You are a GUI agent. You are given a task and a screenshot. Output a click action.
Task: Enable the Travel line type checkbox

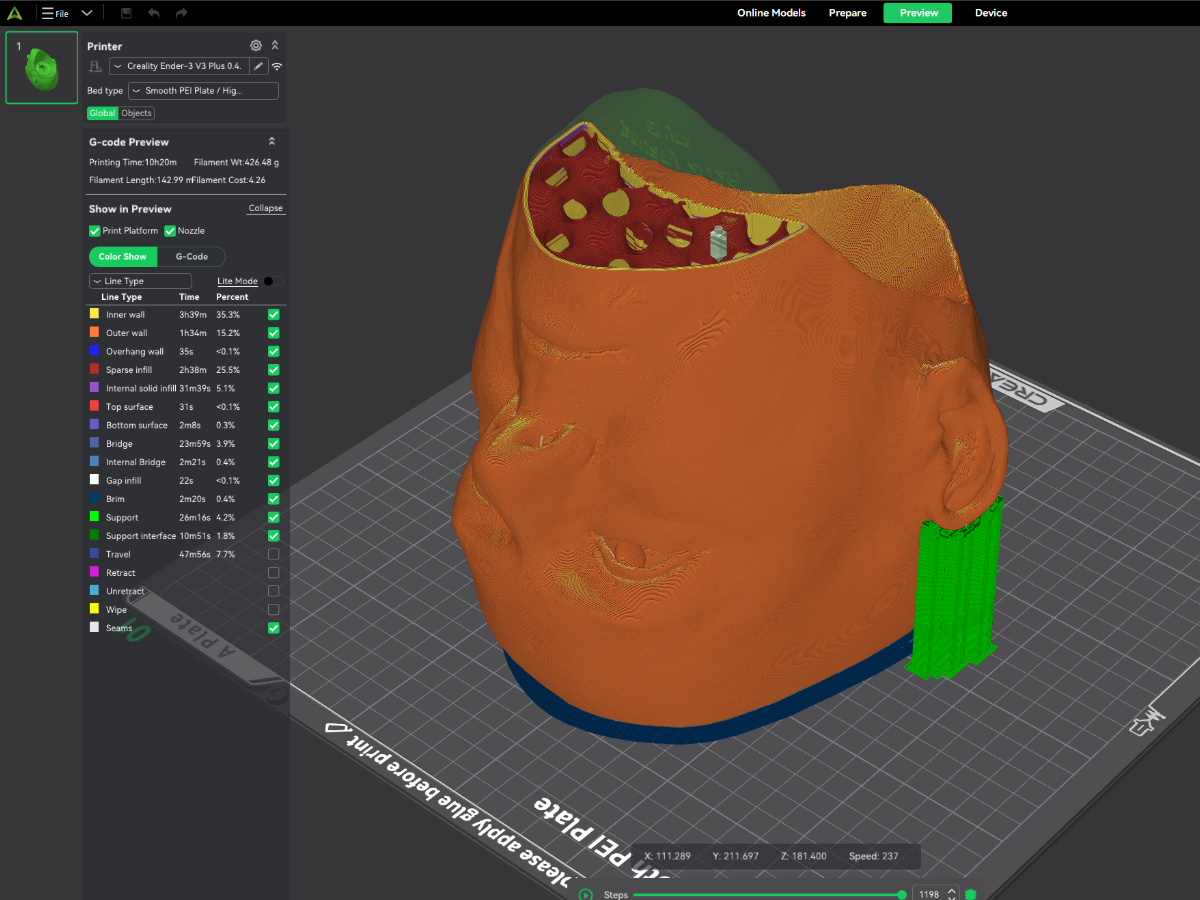[x=273, y=554]
